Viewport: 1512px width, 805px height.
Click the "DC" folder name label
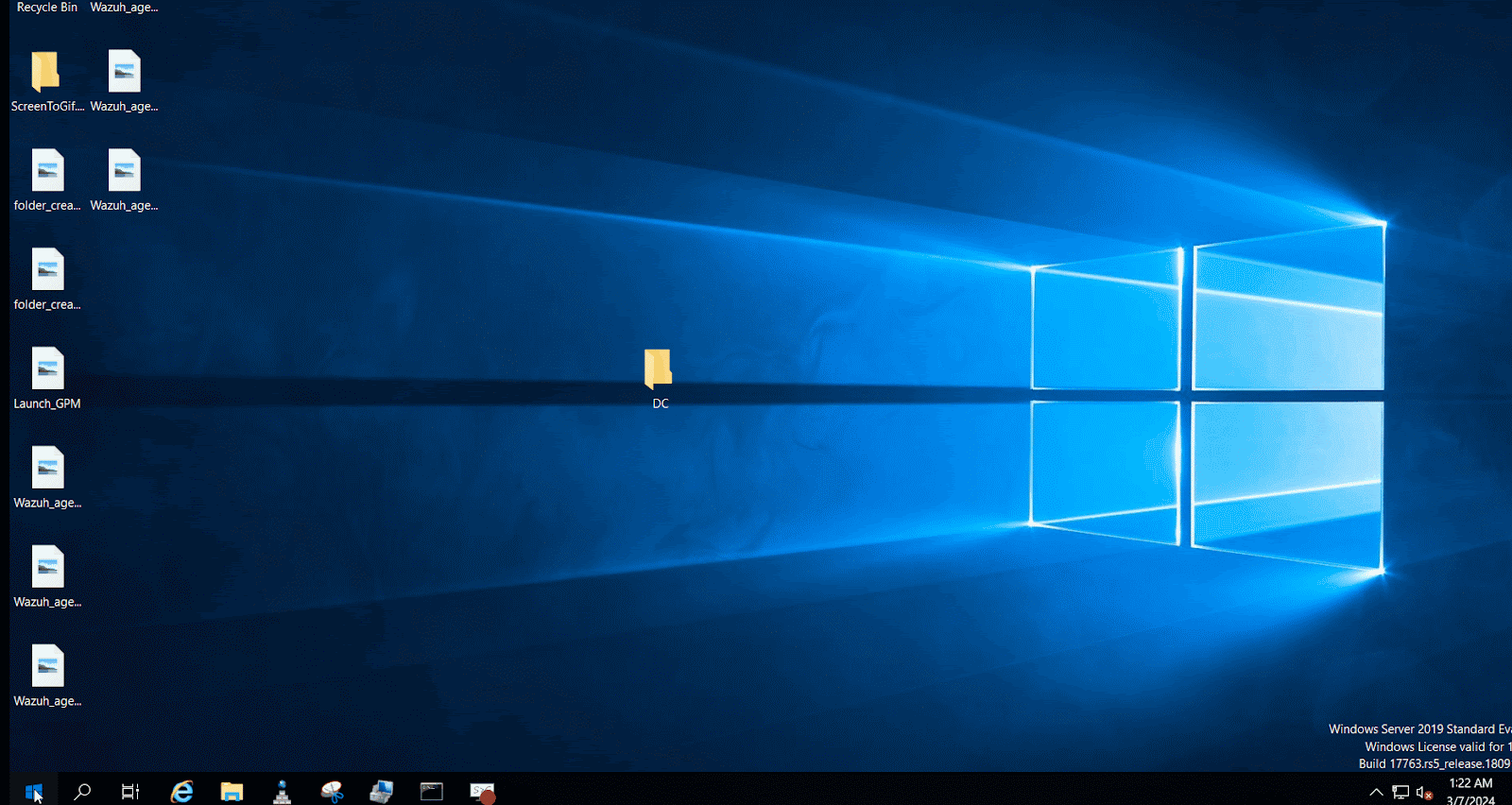[x=661, y=403]
